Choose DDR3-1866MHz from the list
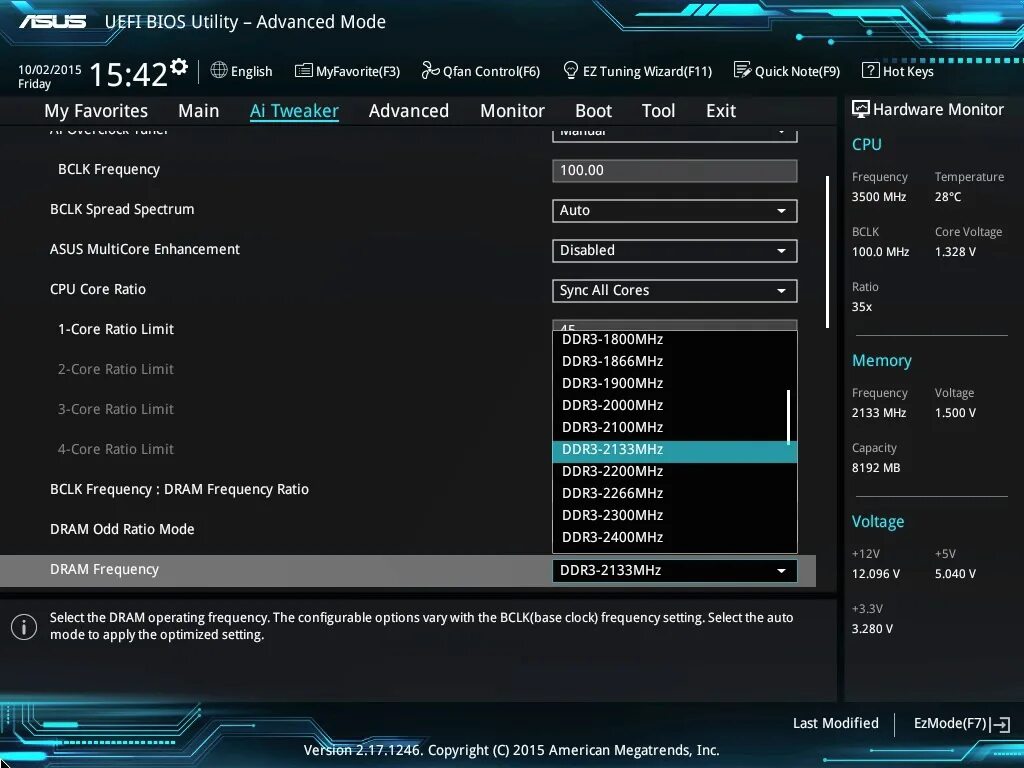 pos(675,361)
